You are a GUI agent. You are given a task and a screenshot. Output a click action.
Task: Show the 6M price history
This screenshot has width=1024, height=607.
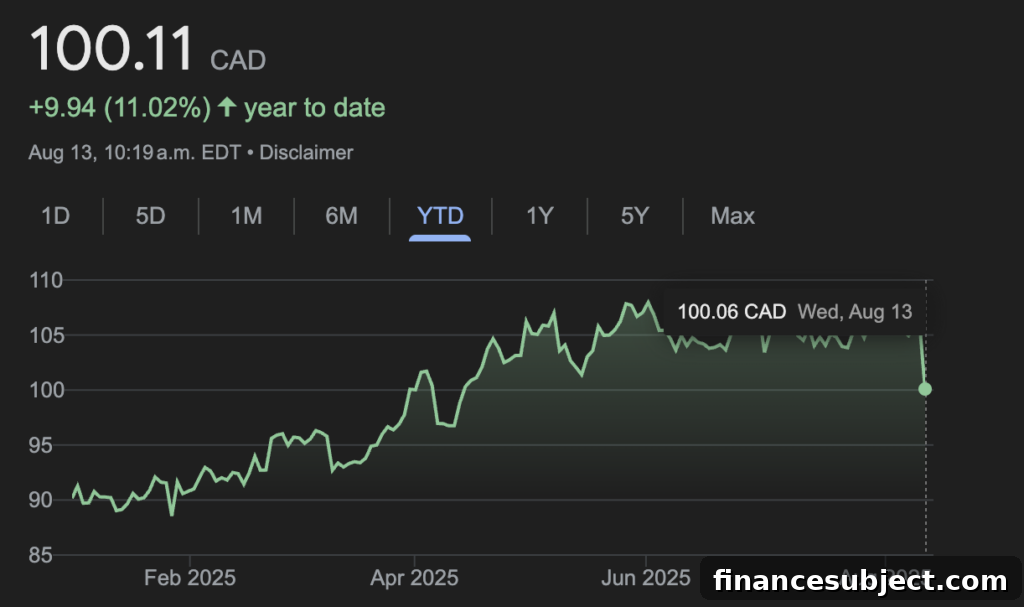[342, 216]
